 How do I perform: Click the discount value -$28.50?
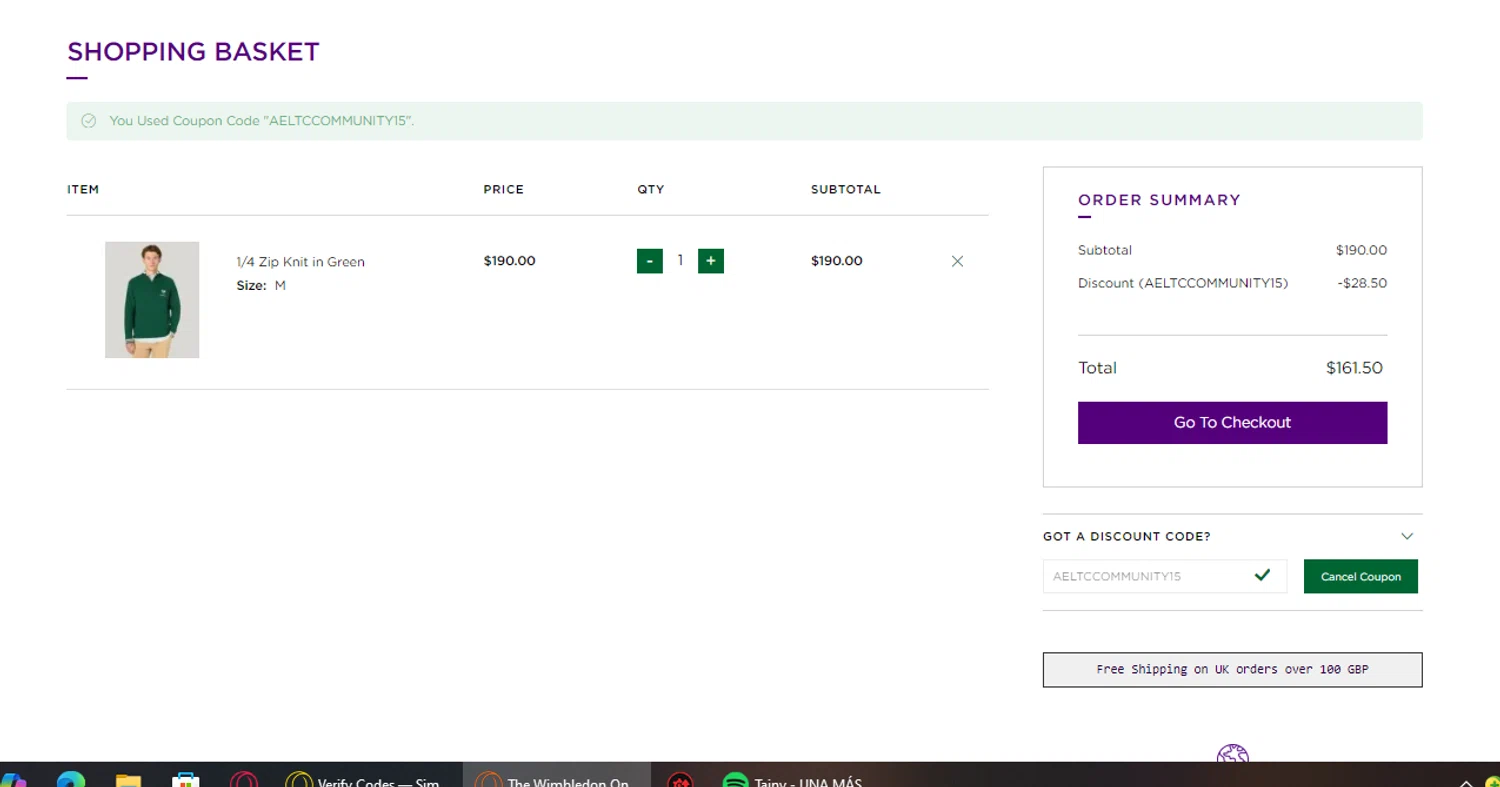click(x=1362, y=283)
